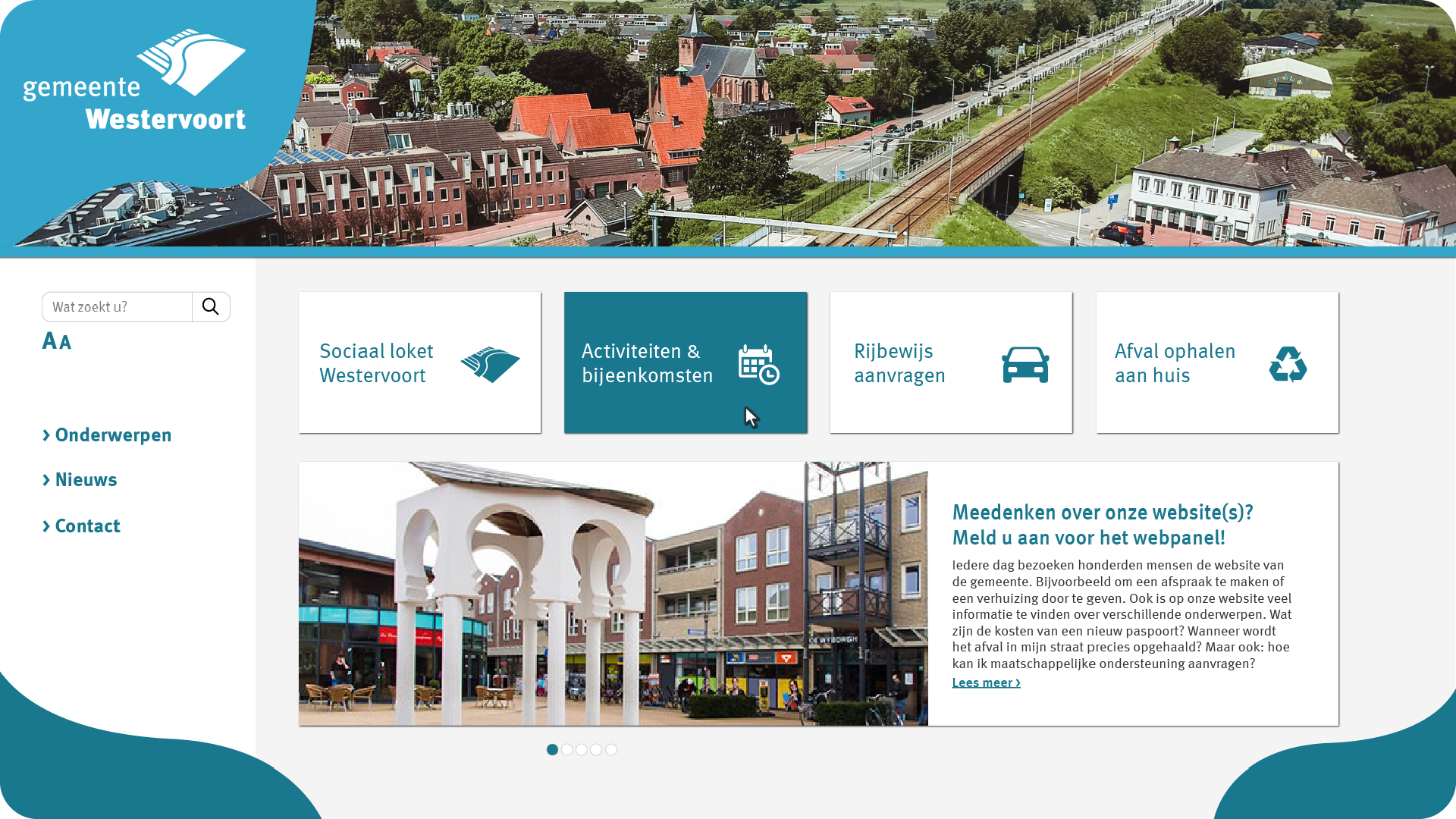Click the recycling arrows icon
The height and width of the screenshot is (819, 1456).
tap(1288, 365)
